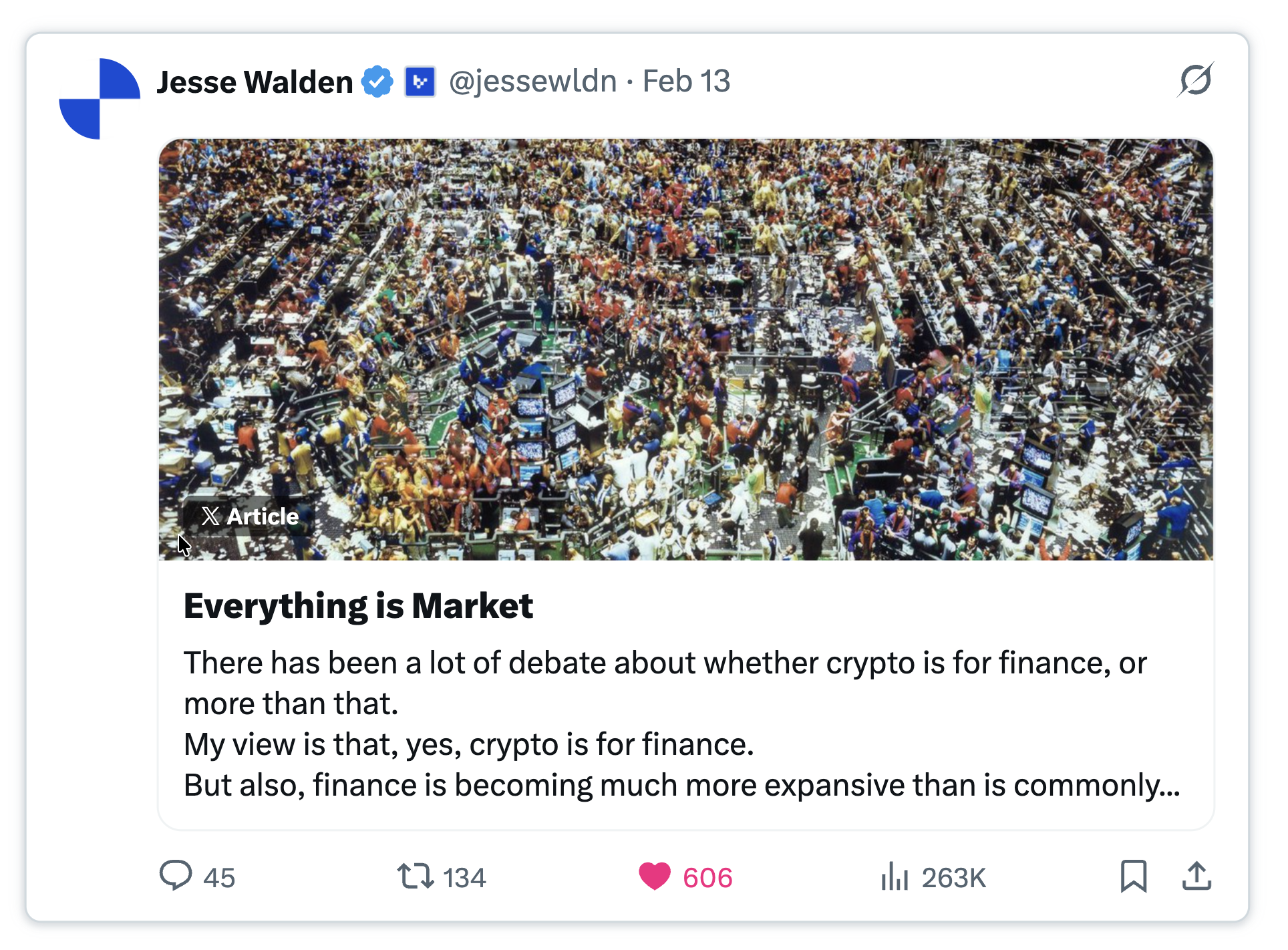This screenshot has height=950, width=1288.
Task: Open the affiliate badge next to the checkmark
Action: tap(421, 81)
